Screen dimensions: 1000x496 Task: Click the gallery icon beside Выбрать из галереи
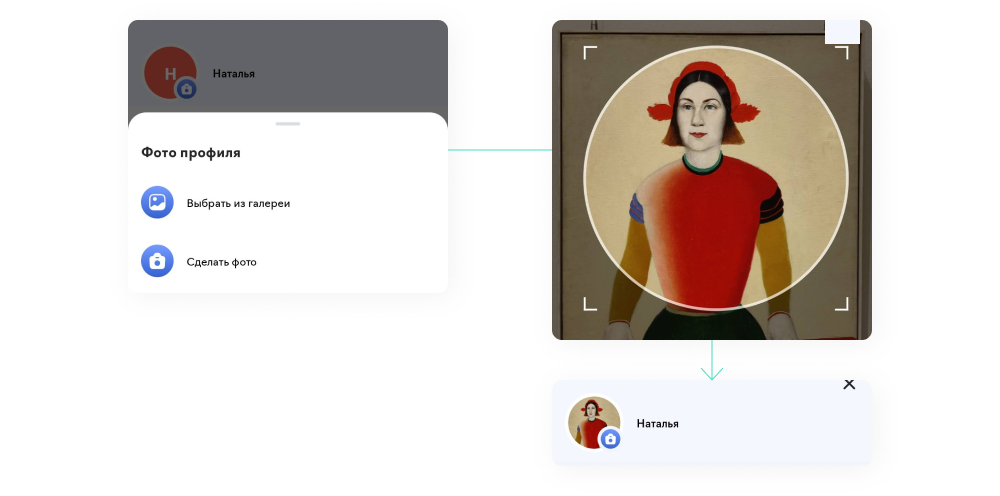coord(157,203)
